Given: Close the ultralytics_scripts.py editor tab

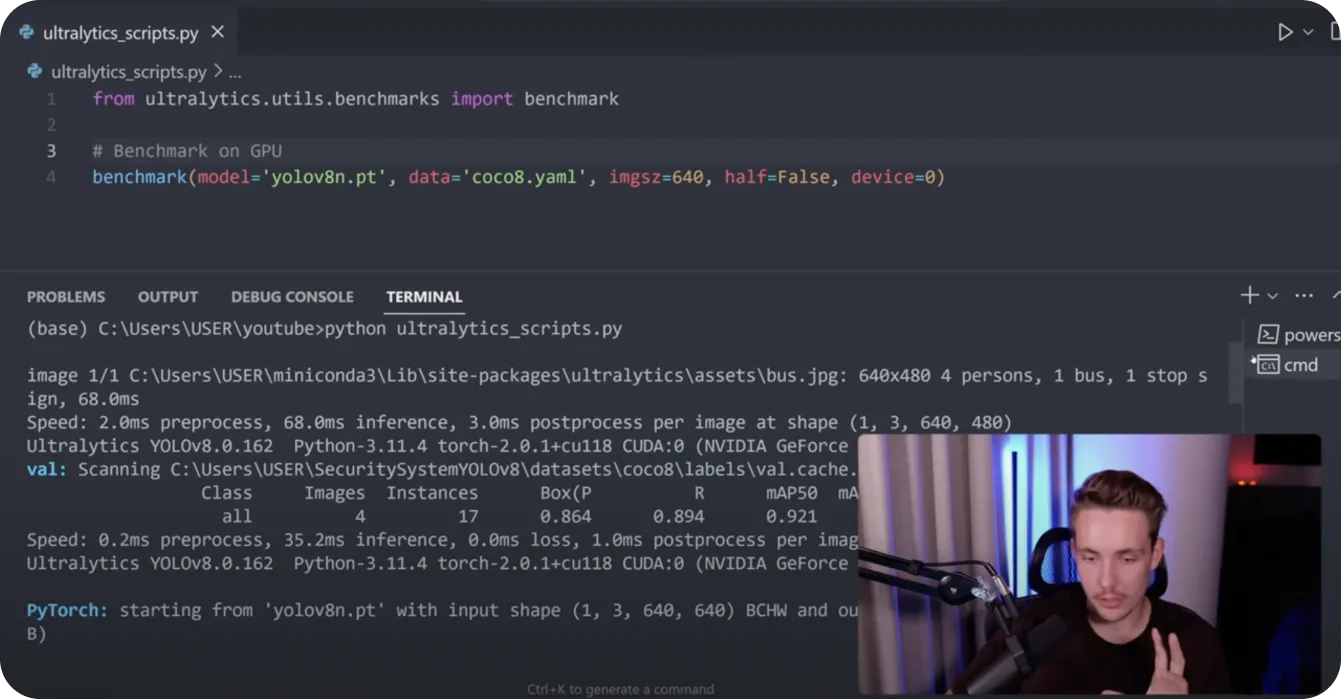Looking at the screenshot, I should (217, 32).
